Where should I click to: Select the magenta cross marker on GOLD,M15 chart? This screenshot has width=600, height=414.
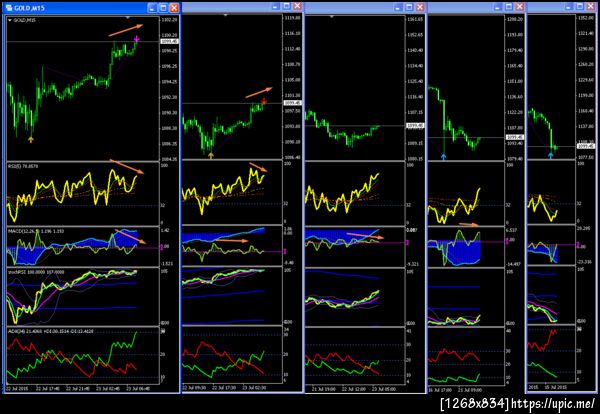[137, 38]
